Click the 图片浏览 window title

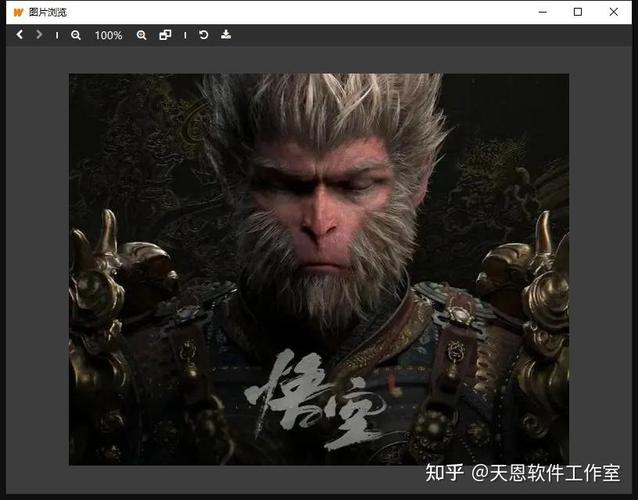(x=48, y=12)
